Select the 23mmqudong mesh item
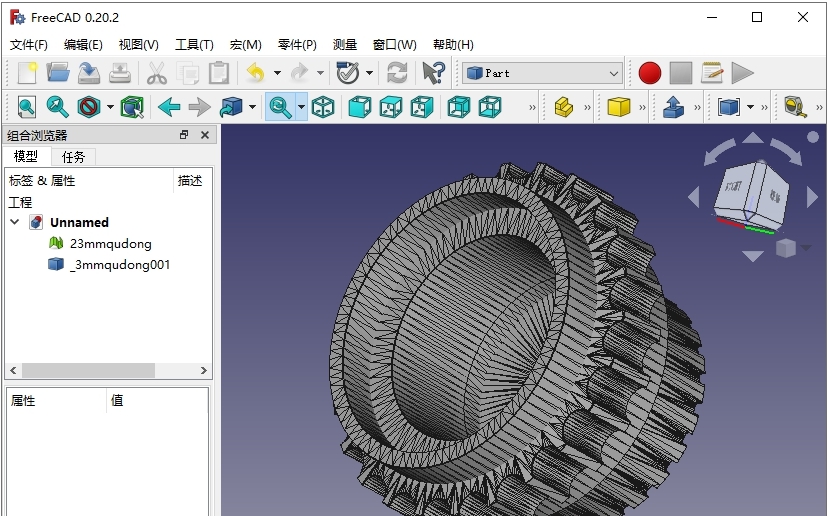 (110, 243)
